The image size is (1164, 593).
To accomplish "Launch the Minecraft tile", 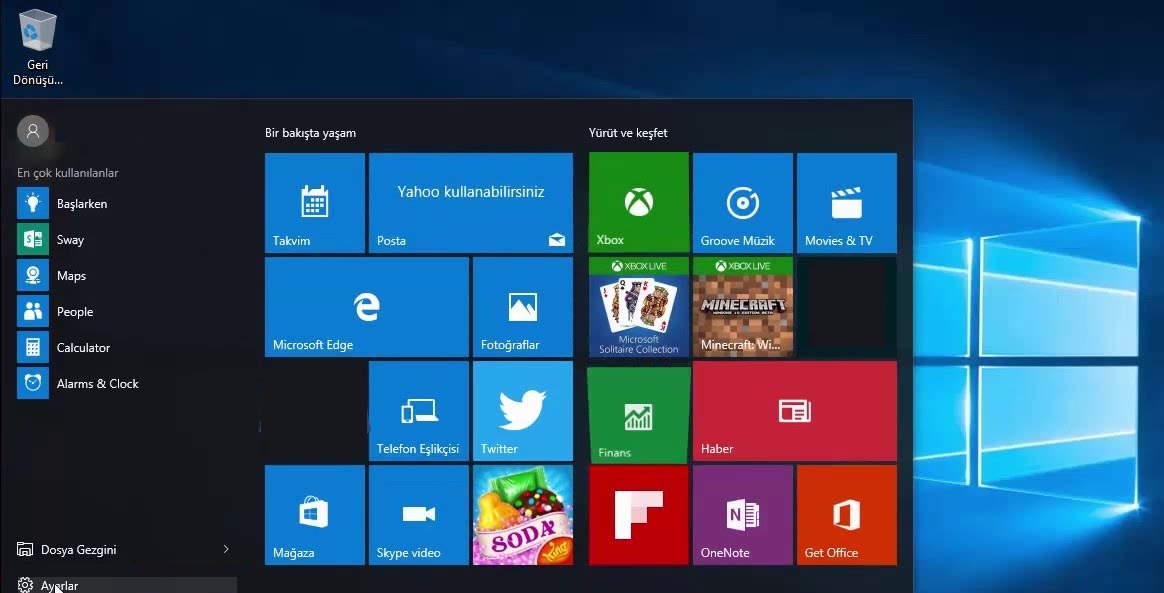I will point(742,307).
